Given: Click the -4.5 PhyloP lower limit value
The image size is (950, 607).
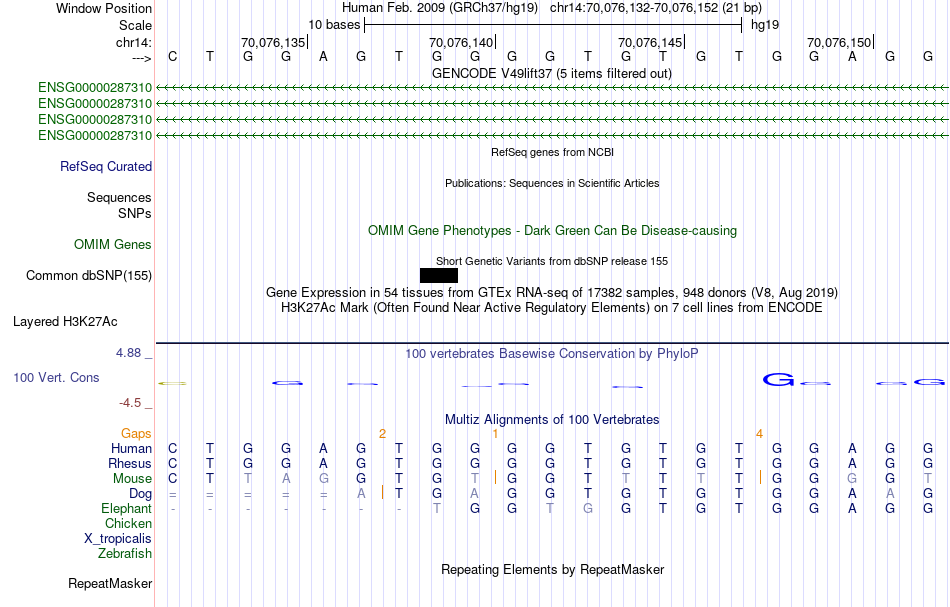Looking at the screenshot, I should (130, 403).
